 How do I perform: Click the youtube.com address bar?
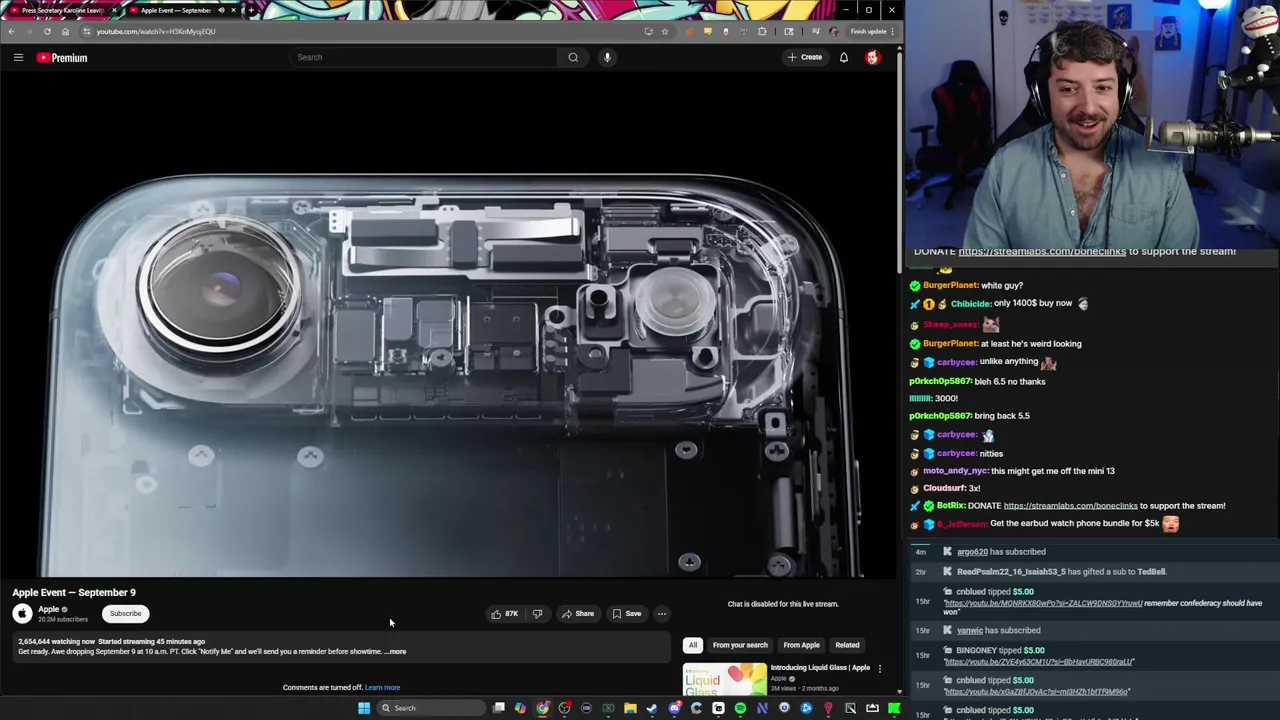pos(360,31)
